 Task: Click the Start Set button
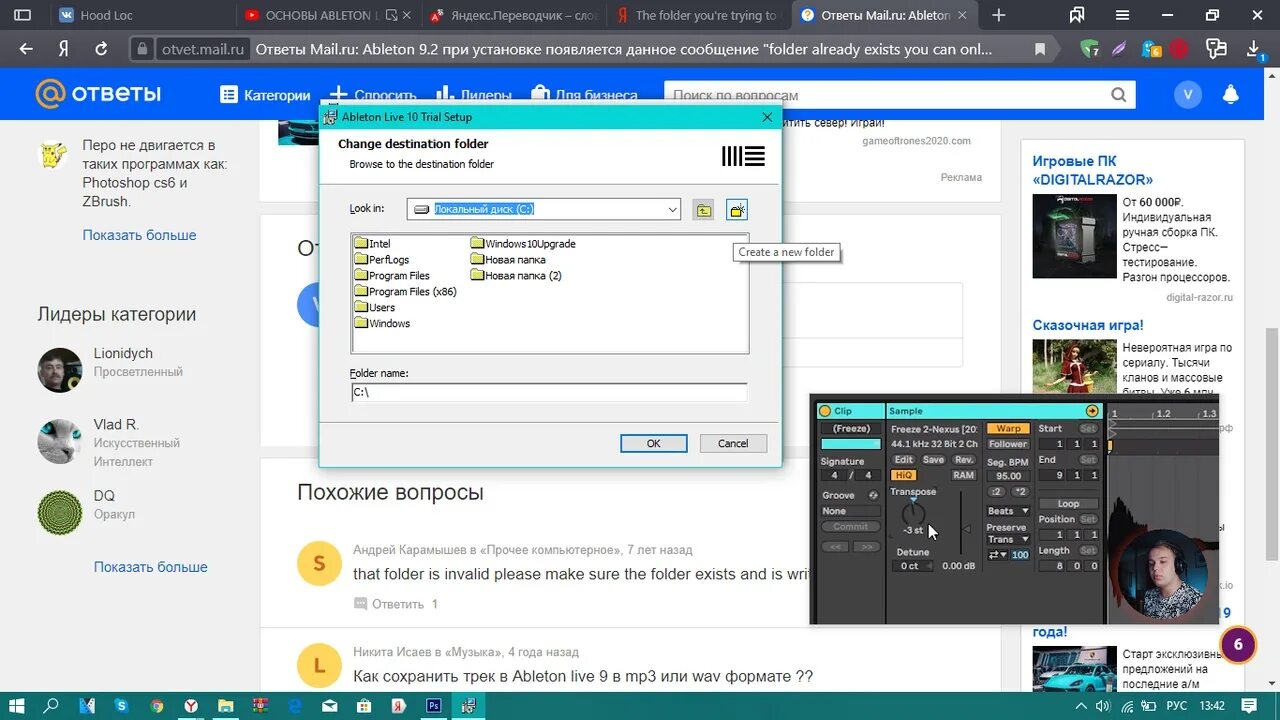click(x=1088, y=429)
